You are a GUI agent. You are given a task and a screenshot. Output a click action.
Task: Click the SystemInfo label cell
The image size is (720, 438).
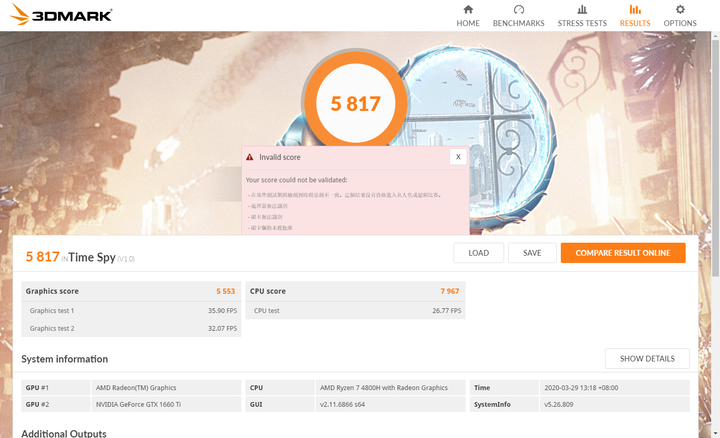(504, 404)
